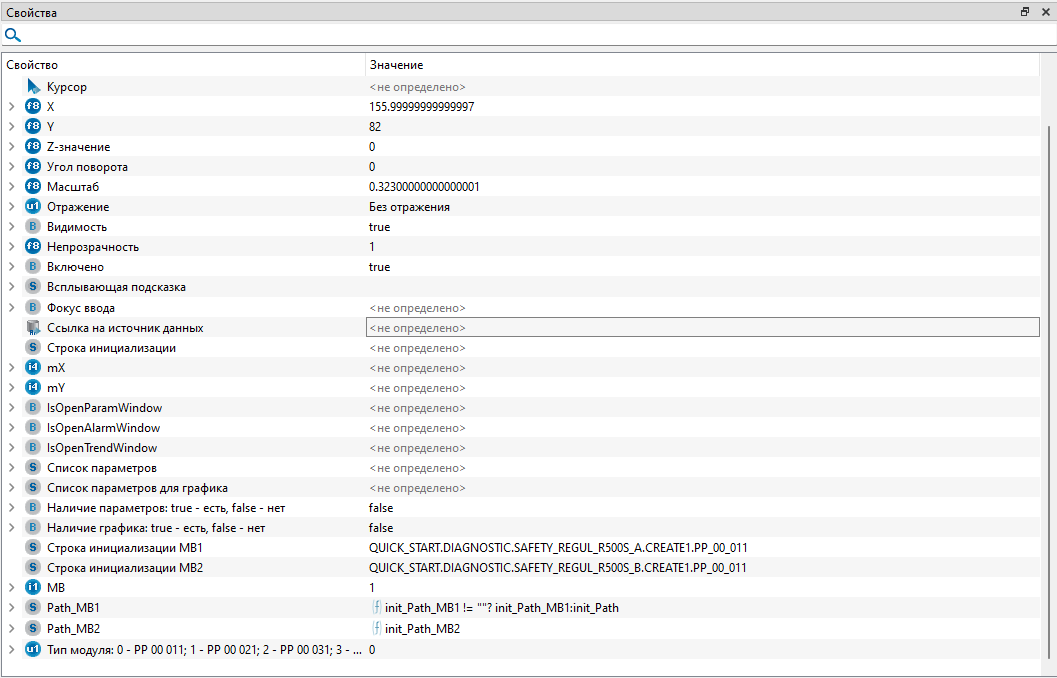This screenshot has width=1057, height=678.
Task: Click the S icon beside Всплывающая подсказка
Action: (x=33, y=287)
